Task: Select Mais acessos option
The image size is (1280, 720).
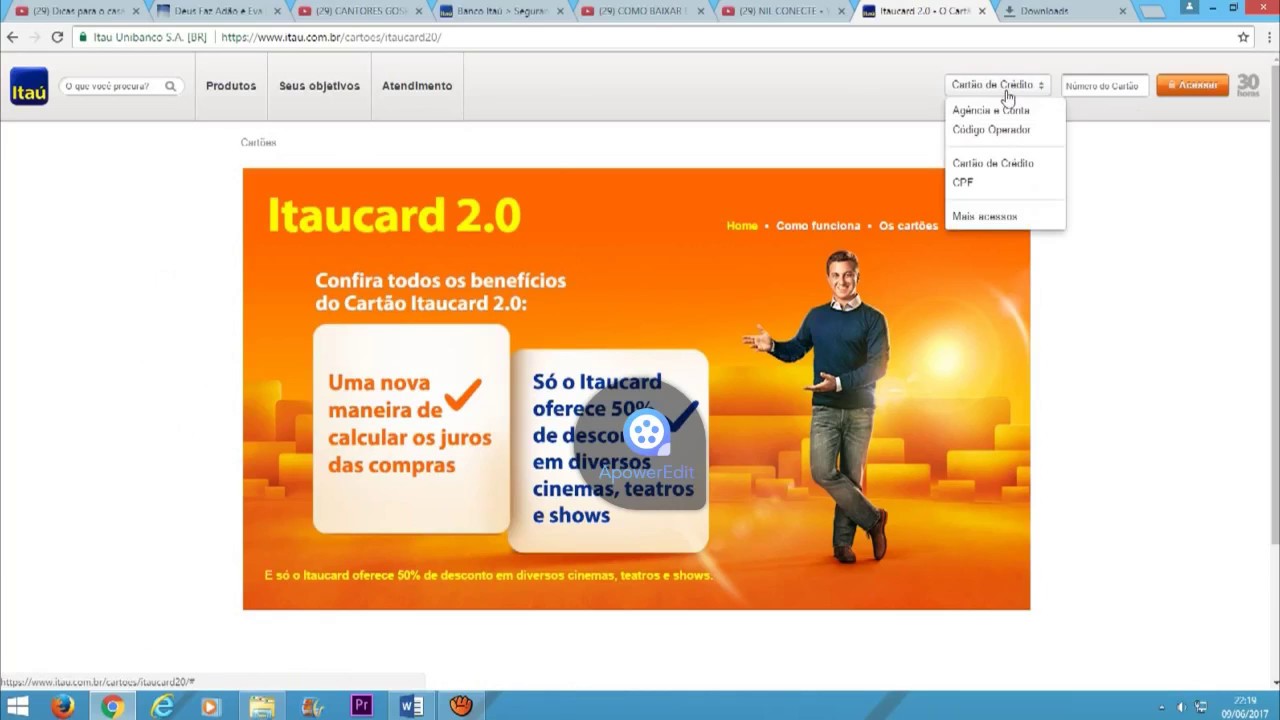Action: pyautogui.click(x=985, y=216)
